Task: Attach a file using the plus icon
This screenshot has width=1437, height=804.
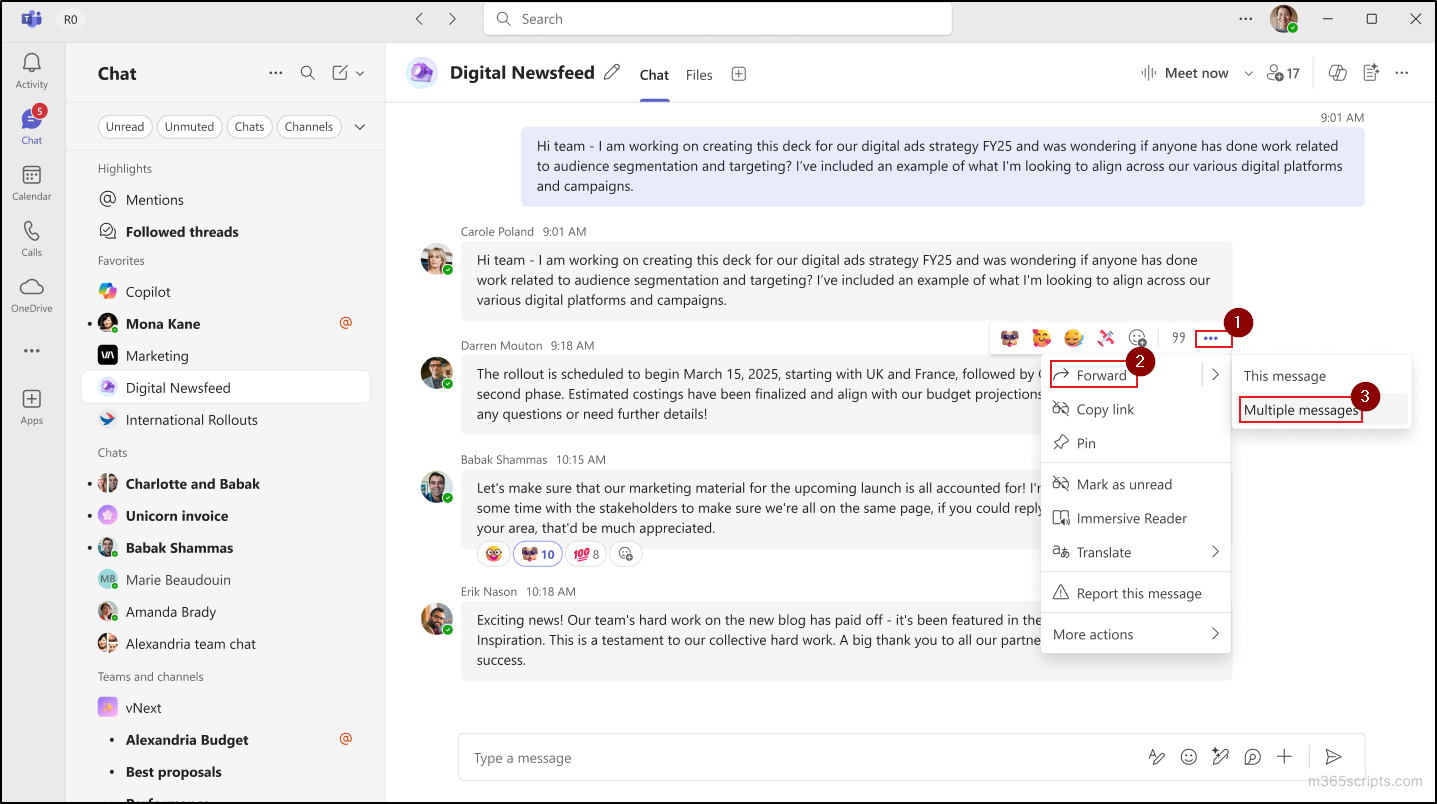Action: coord(1284,757)
